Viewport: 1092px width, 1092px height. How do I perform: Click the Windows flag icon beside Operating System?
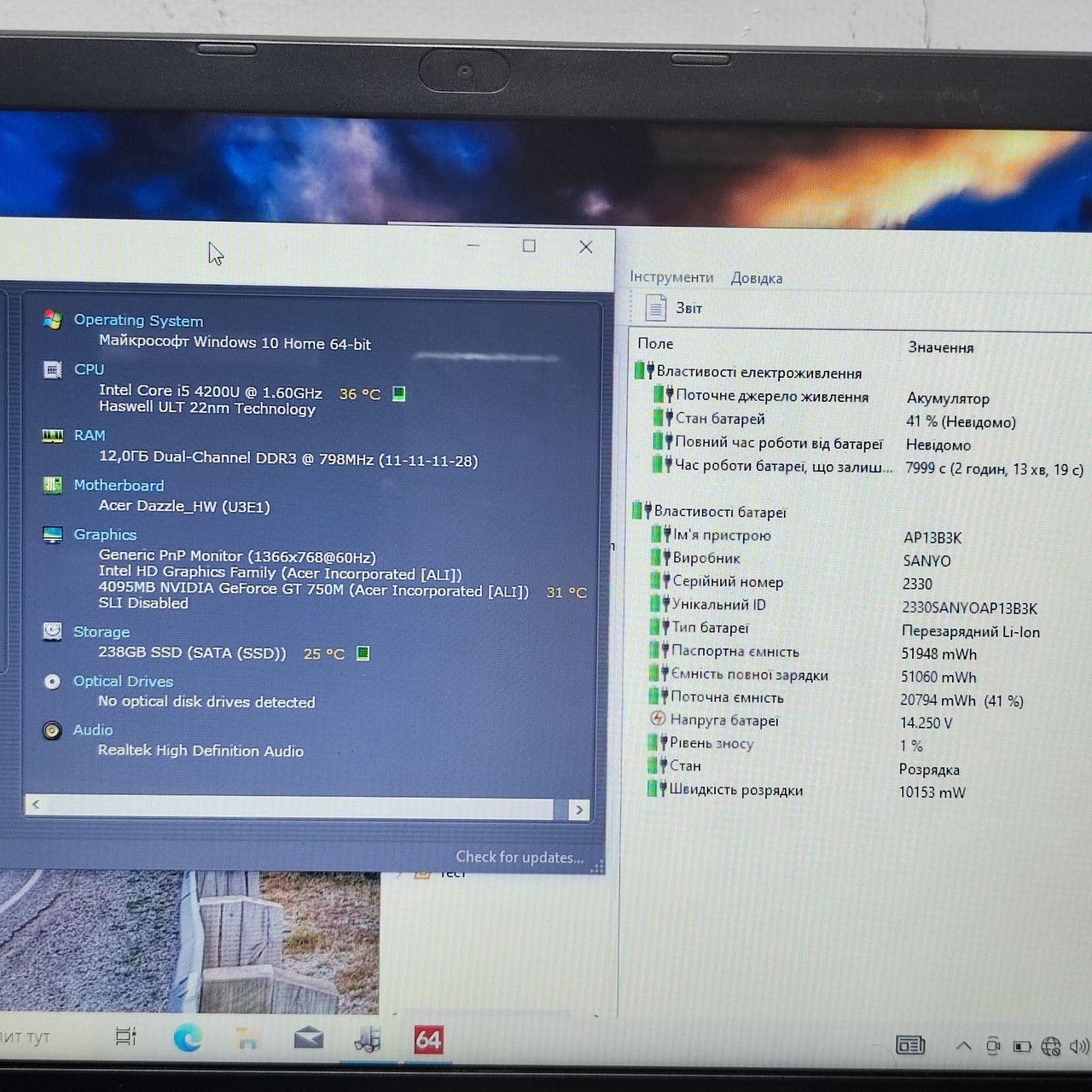tap(52, 320)
